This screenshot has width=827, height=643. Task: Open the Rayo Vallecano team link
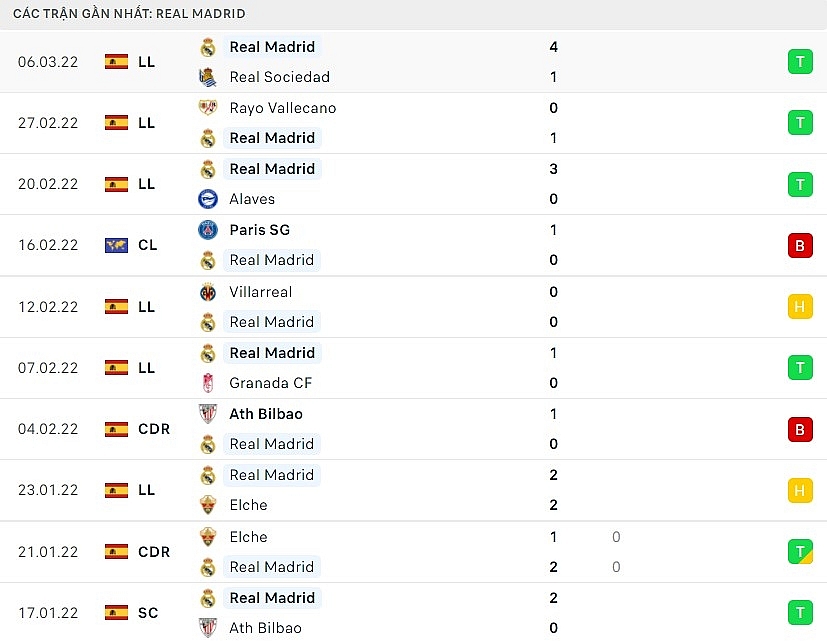(282, 108)
